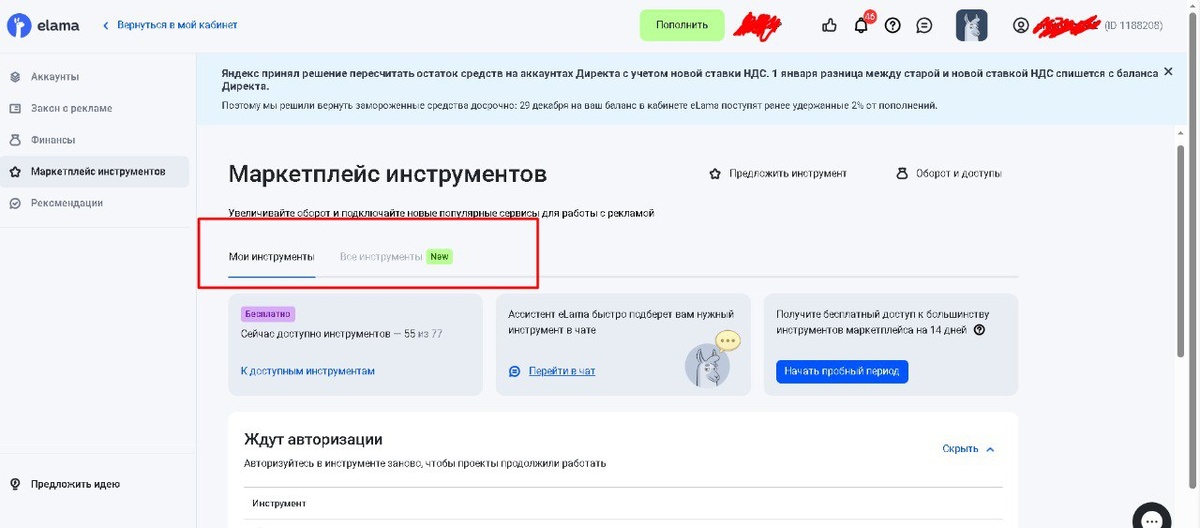Click the Бесплатно purple badge

[268, 314]
